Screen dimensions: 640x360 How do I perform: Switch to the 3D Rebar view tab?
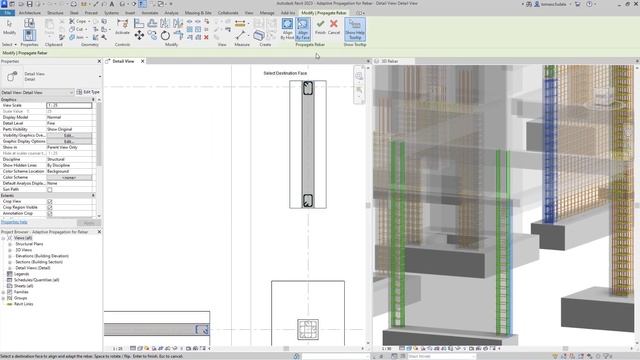[389, 61]
